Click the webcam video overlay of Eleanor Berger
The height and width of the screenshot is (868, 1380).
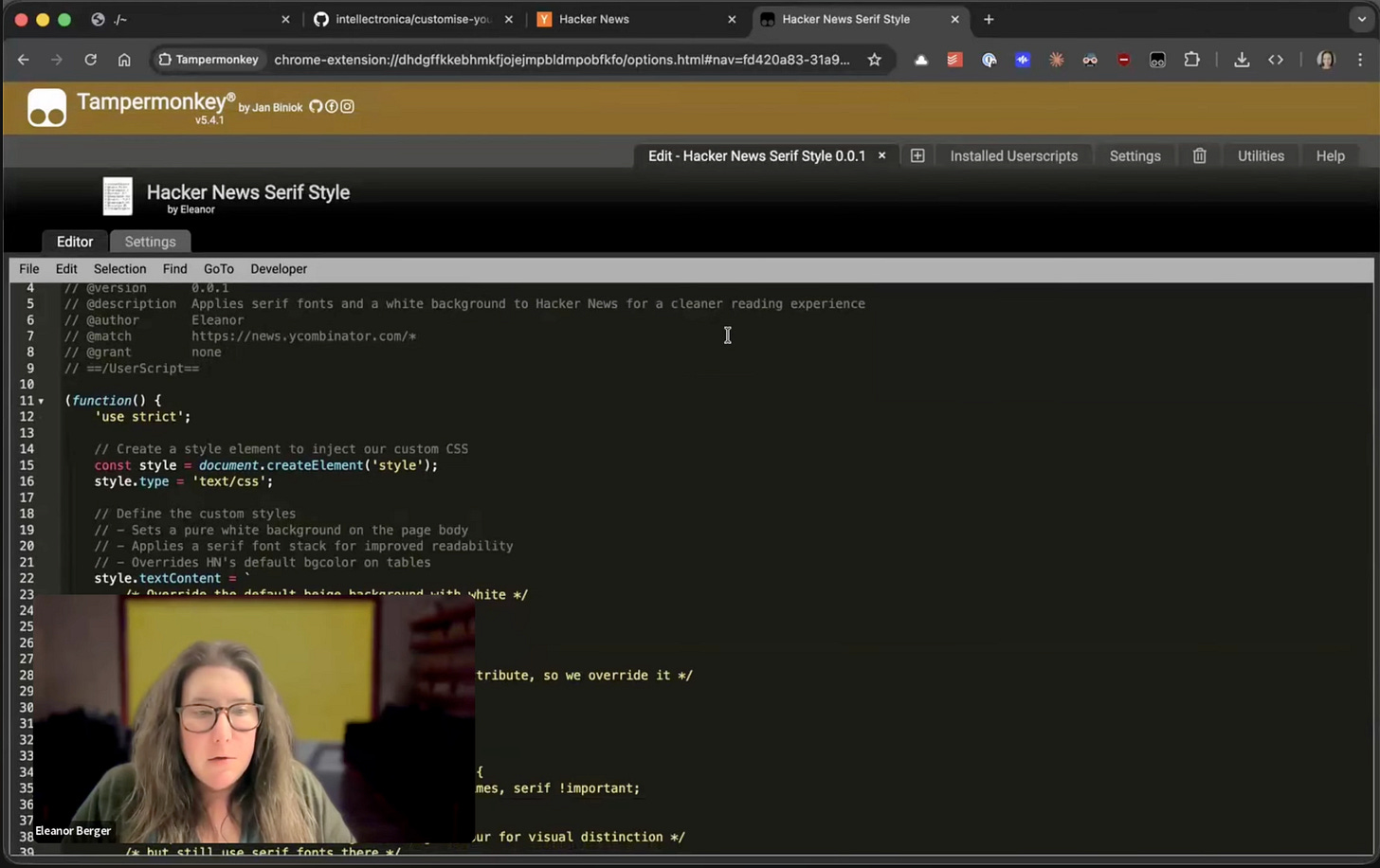[x=255, y=719]
